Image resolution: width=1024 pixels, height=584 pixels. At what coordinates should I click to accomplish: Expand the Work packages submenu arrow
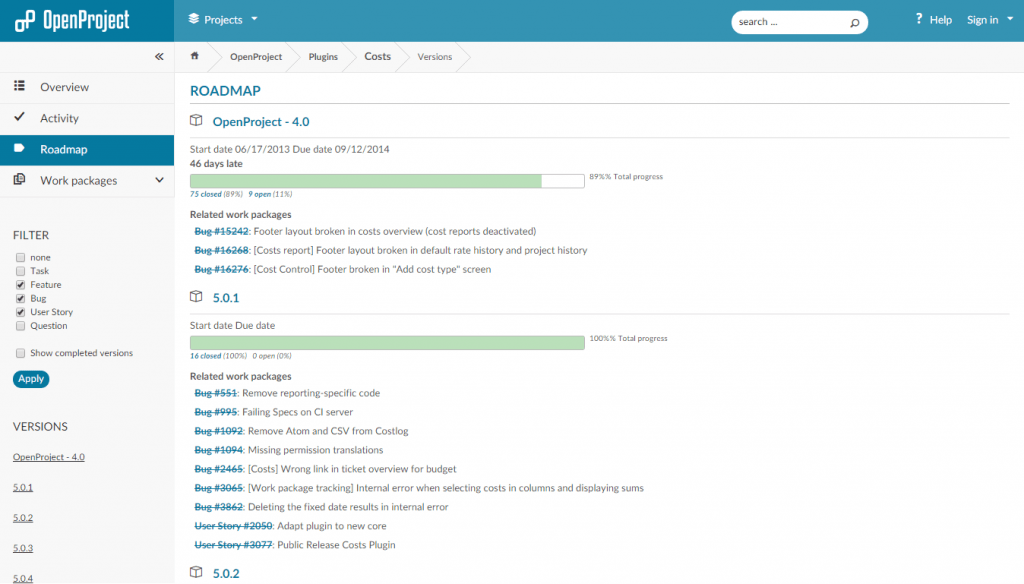[x=159, y=181]
